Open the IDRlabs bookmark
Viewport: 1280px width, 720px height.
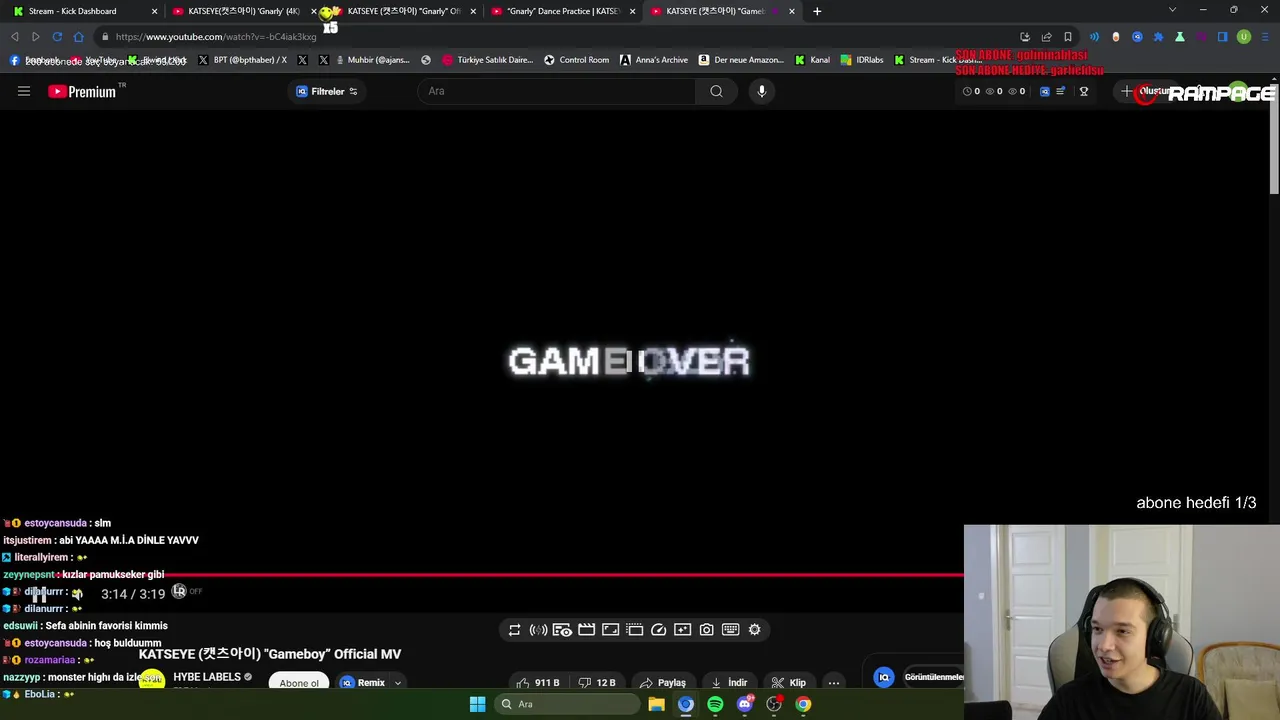point(862,60)
